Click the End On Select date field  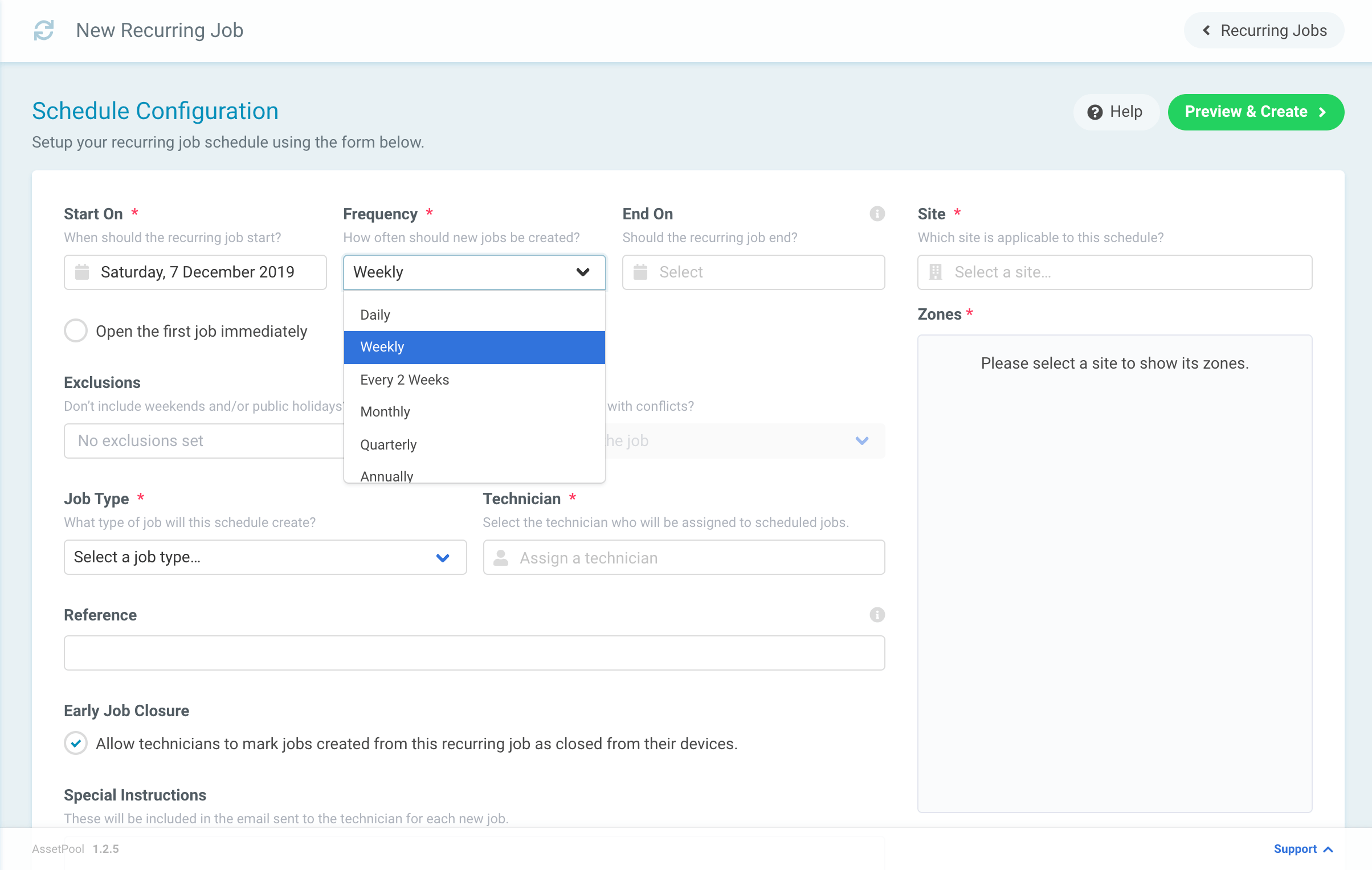[753, 272]
